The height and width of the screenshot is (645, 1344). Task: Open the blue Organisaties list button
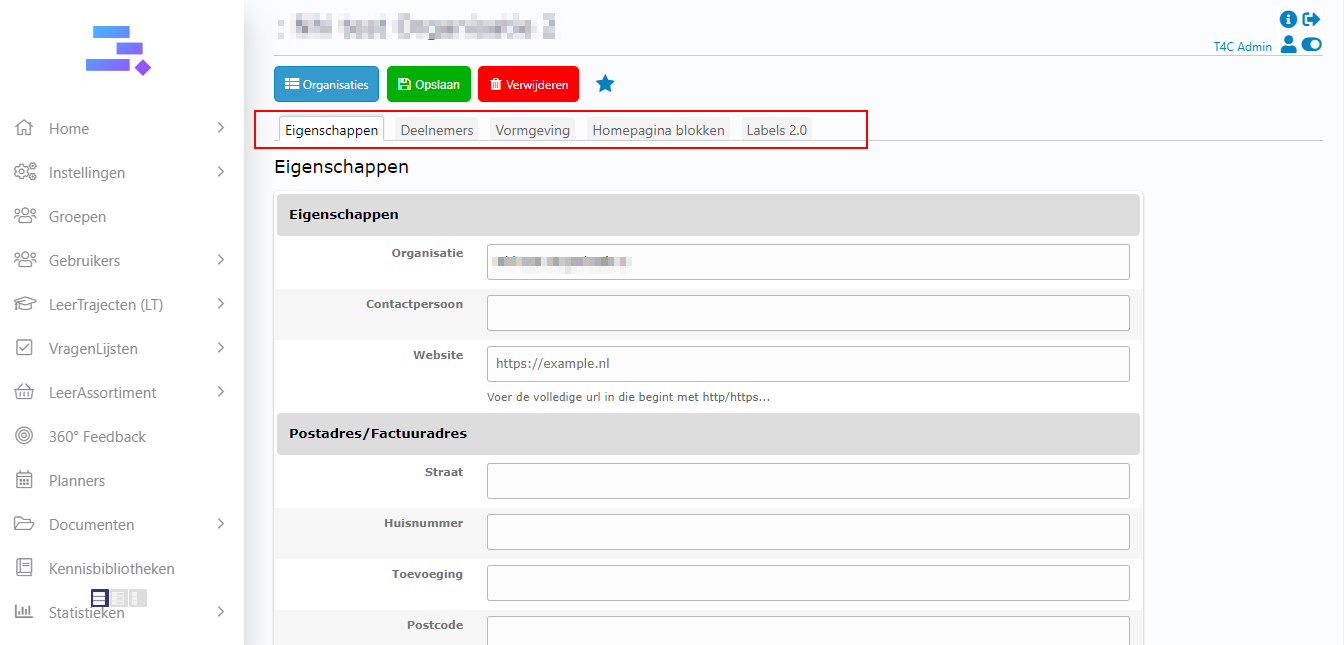tap(326, 85)
